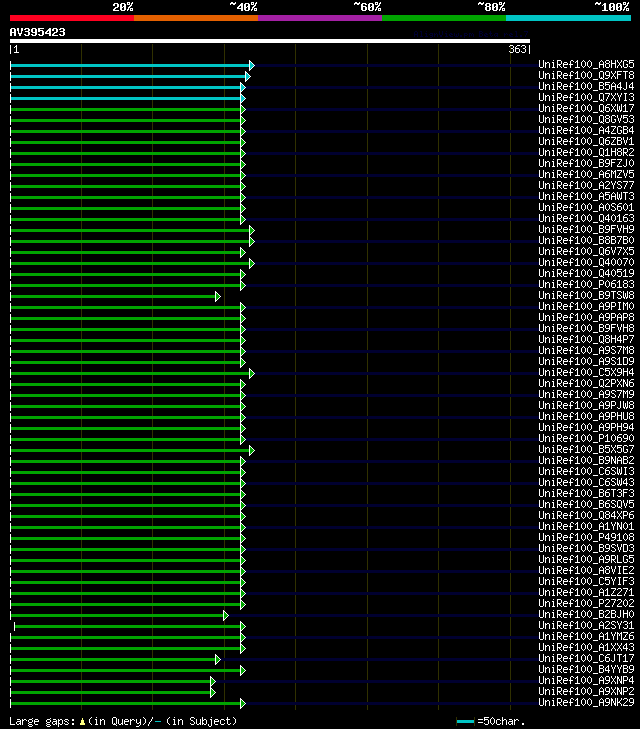Click the UniRef100_B9FZJ0 label
Viewport: 640px width, 729px height.
click(586, 163)
